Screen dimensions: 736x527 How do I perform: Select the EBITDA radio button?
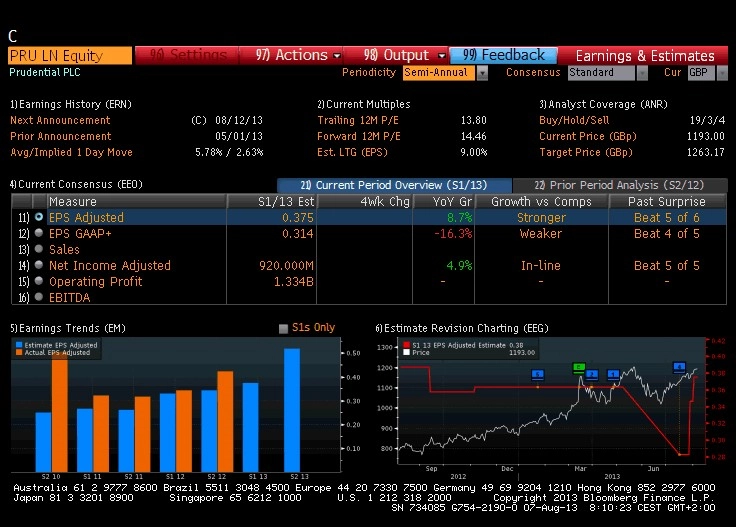coord(39,297)
